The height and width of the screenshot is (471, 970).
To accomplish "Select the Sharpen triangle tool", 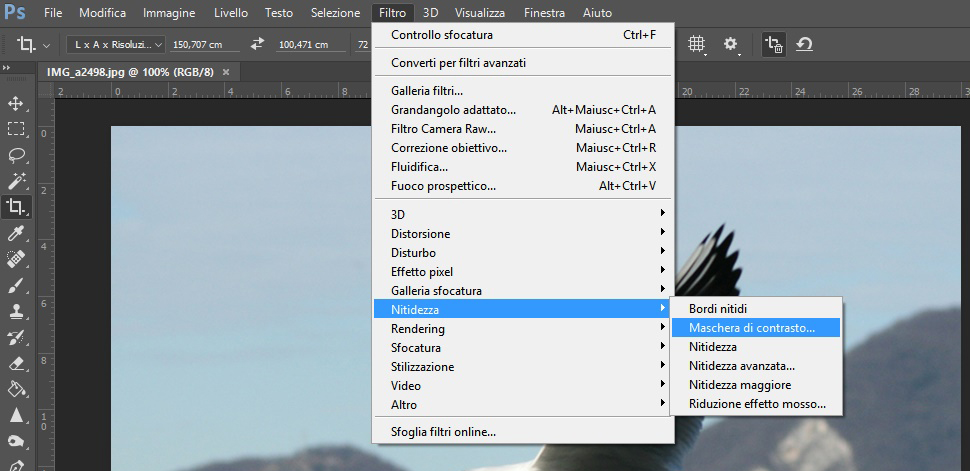I will coord(15,415).
